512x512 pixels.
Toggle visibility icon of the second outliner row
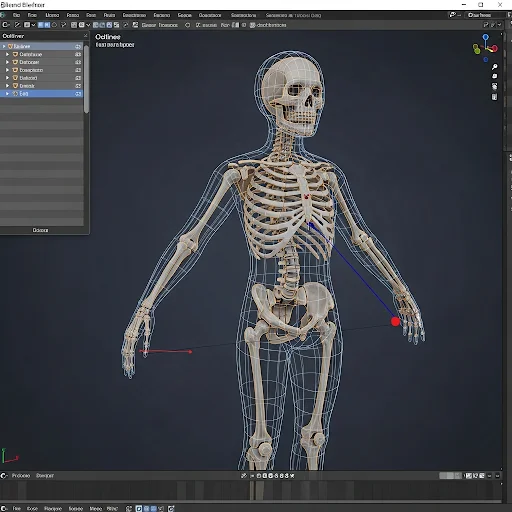78,54
